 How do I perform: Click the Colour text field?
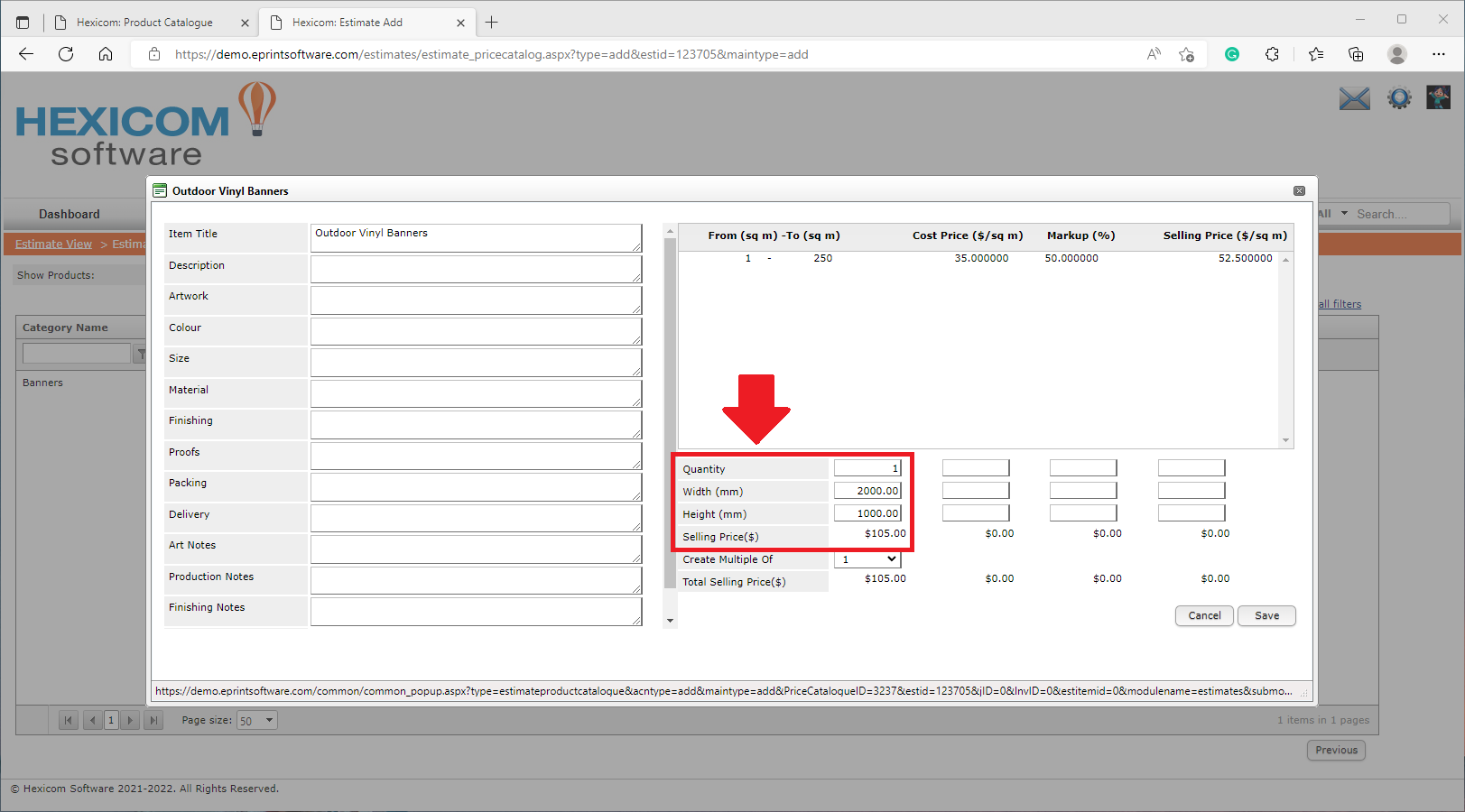pos(477,331)
